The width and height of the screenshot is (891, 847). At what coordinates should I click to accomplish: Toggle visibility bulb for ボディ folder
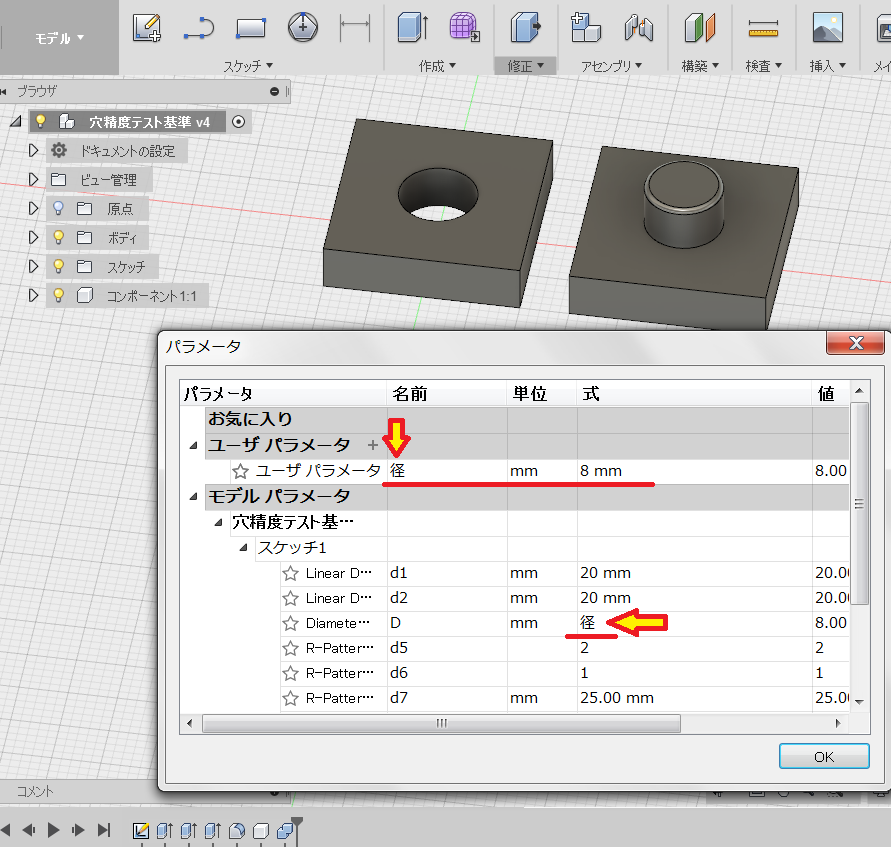[58, 237]
